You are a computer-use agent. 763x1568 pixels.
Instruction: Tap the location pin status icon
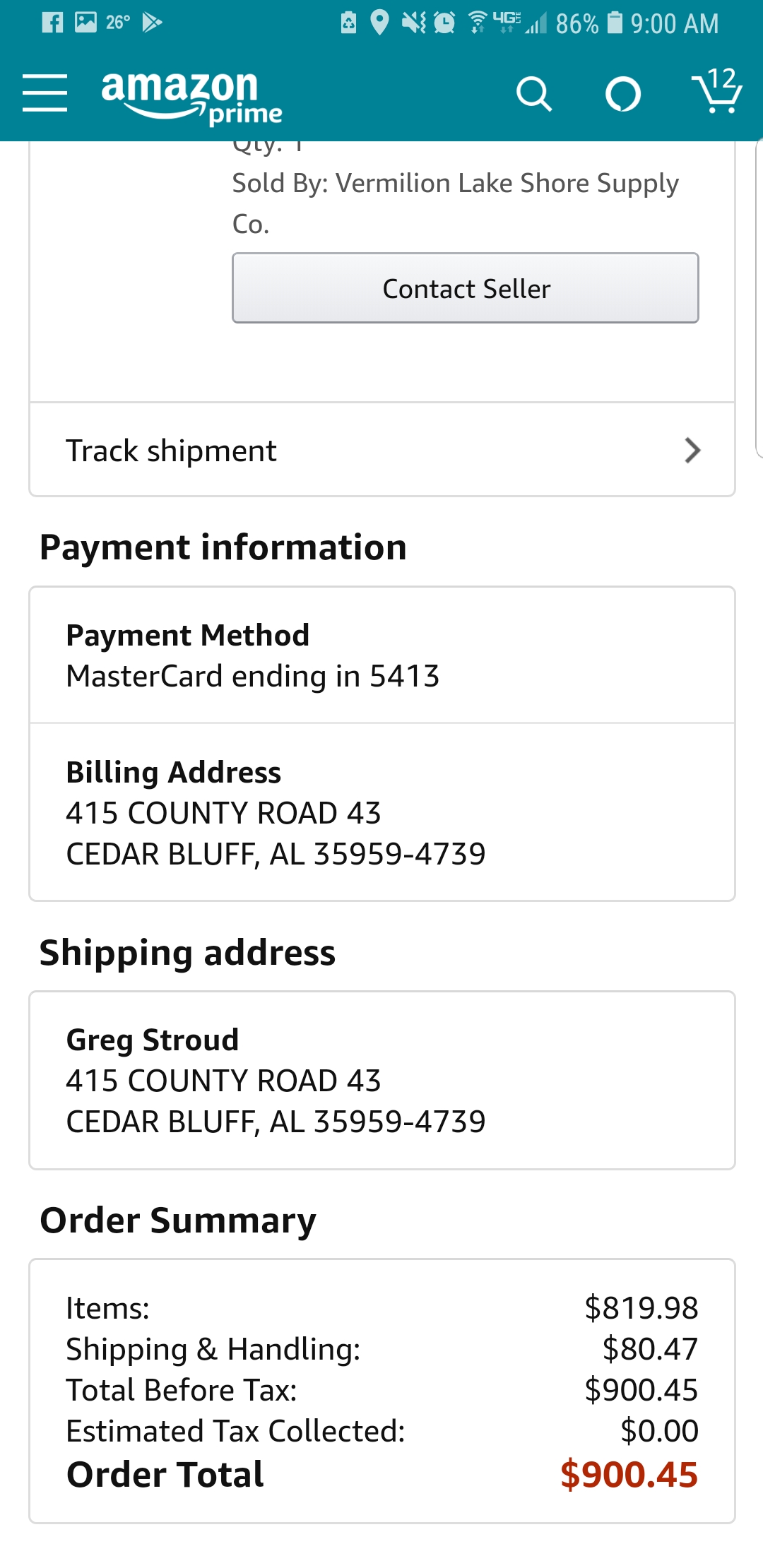point(380,23)
